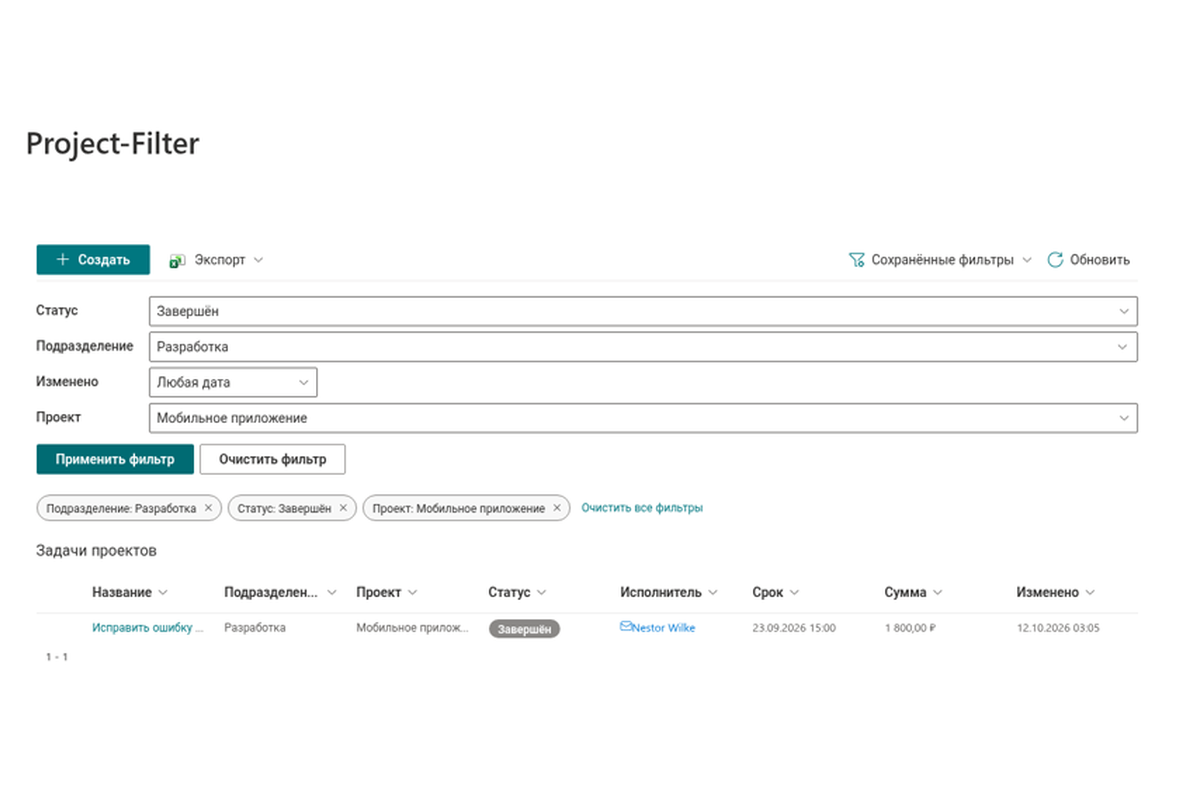Screen dimensions: 1200x800
Task: Click the Nestor Wilke assignee link
Action: 664,628
